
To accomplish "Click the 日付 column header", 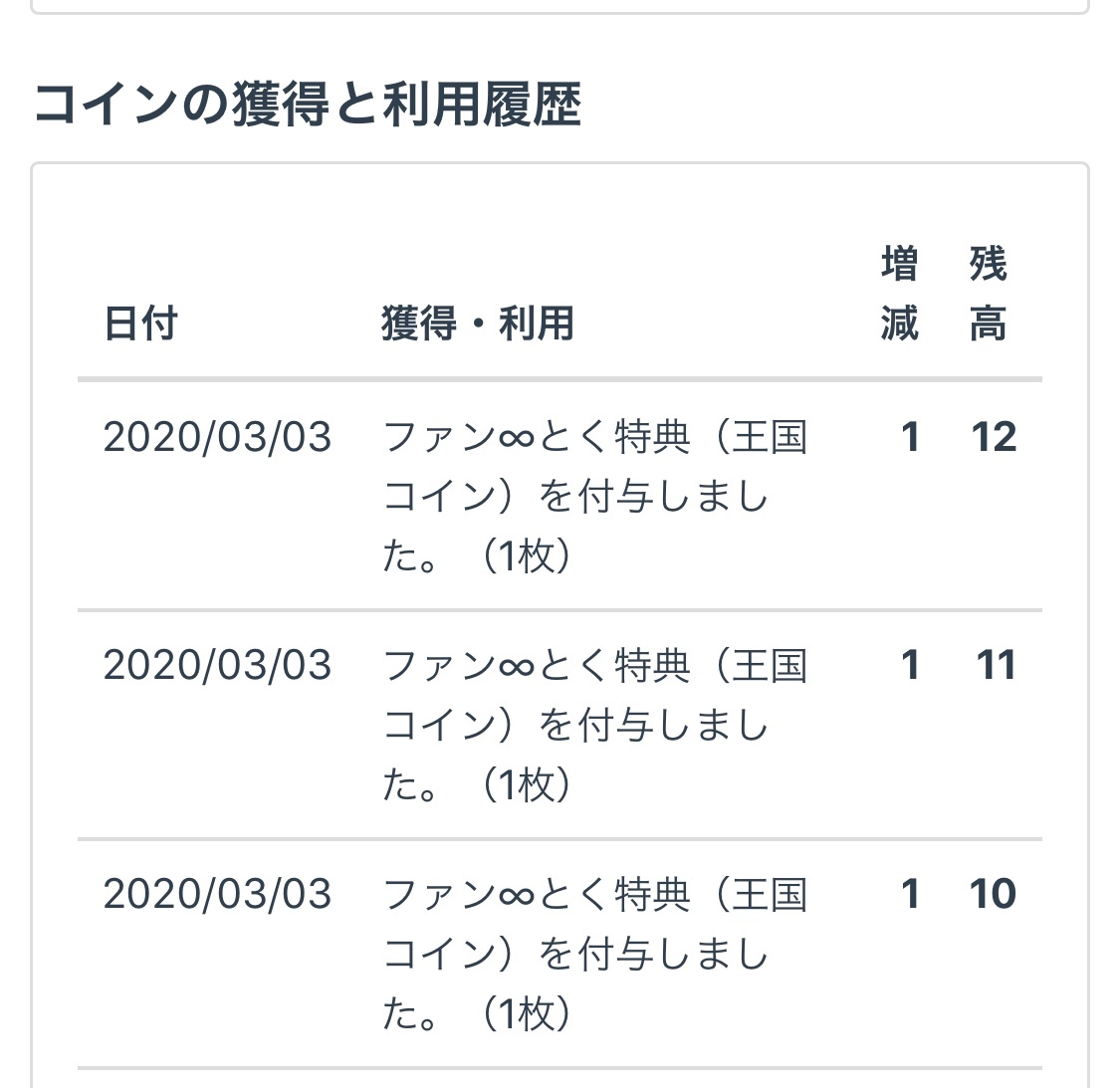I will coord(140,324).
